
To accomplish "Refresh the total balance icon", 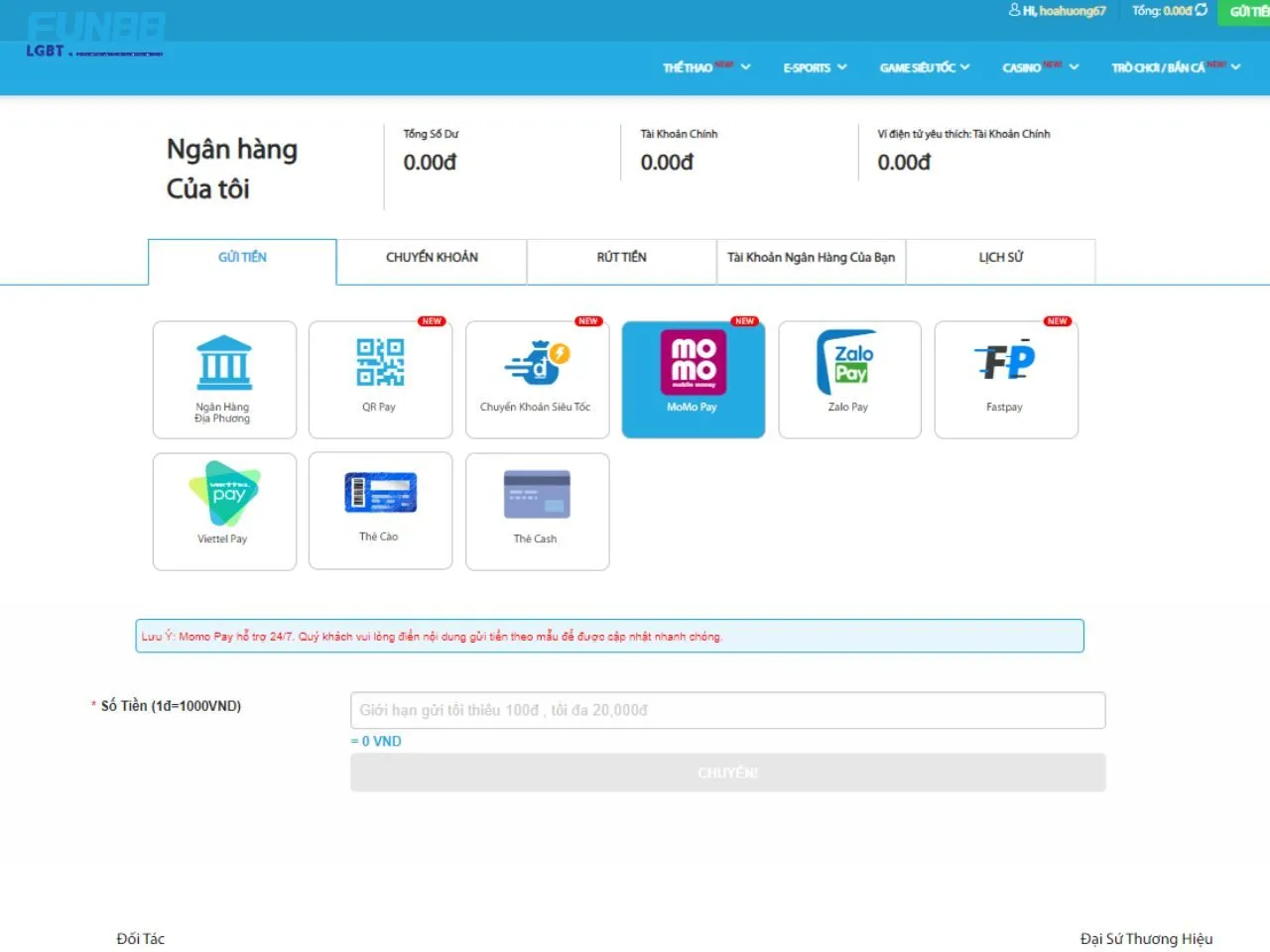I will 1202,10.
